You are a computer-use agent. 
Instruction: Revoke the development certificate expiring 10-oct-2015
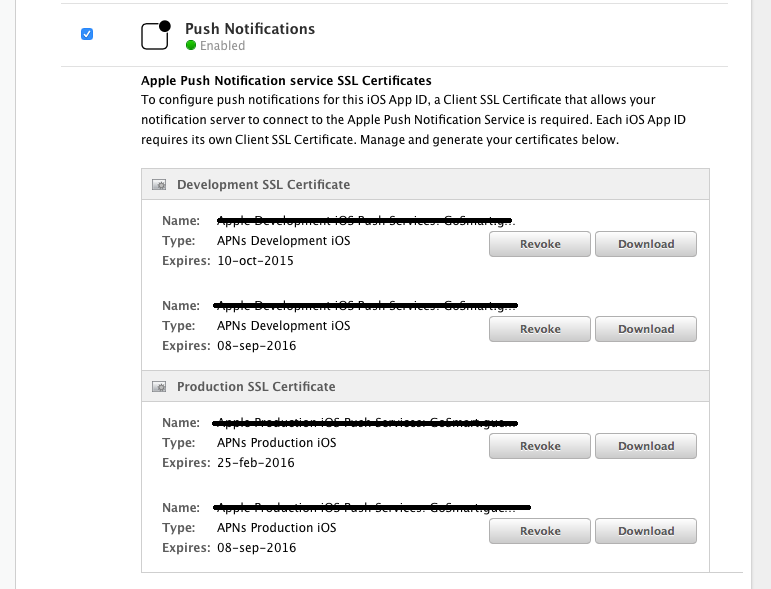(540, 244)
